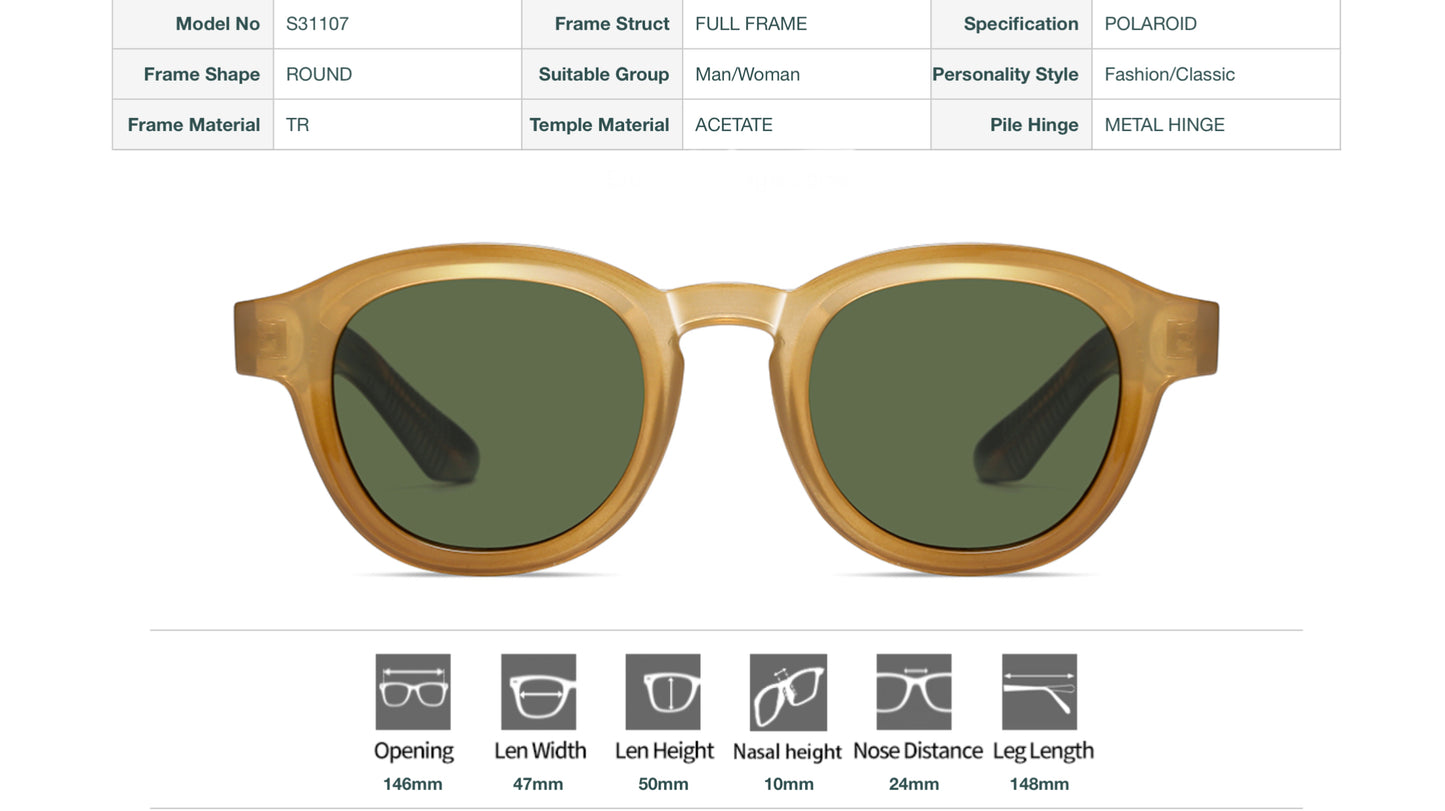This screenshot has width=1445, height=811.
Task: Select the Len Height measurement icon
Action: click(663, 691)
